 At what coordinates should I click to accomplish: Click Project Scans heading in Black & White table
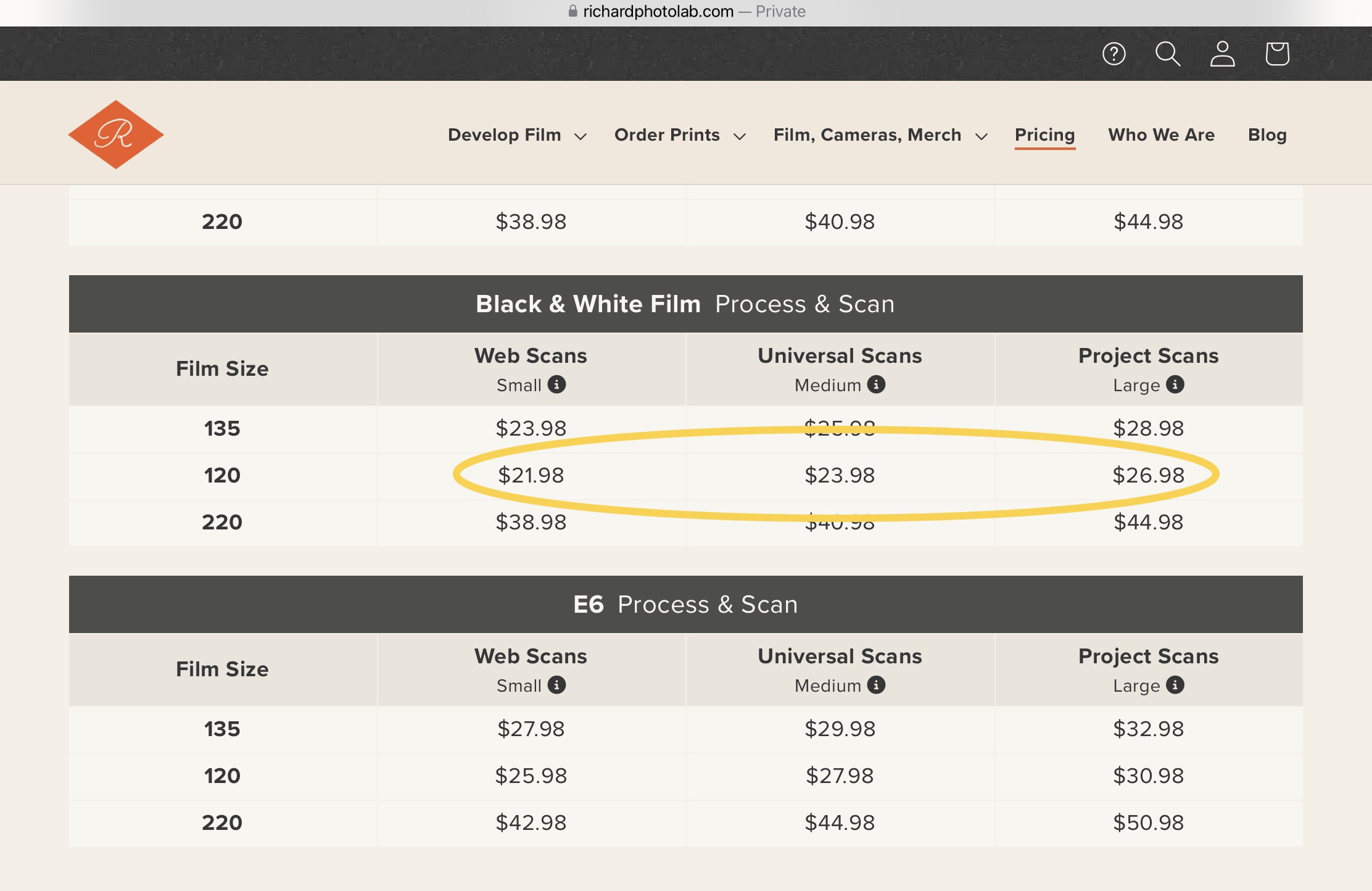[1148, 355]
